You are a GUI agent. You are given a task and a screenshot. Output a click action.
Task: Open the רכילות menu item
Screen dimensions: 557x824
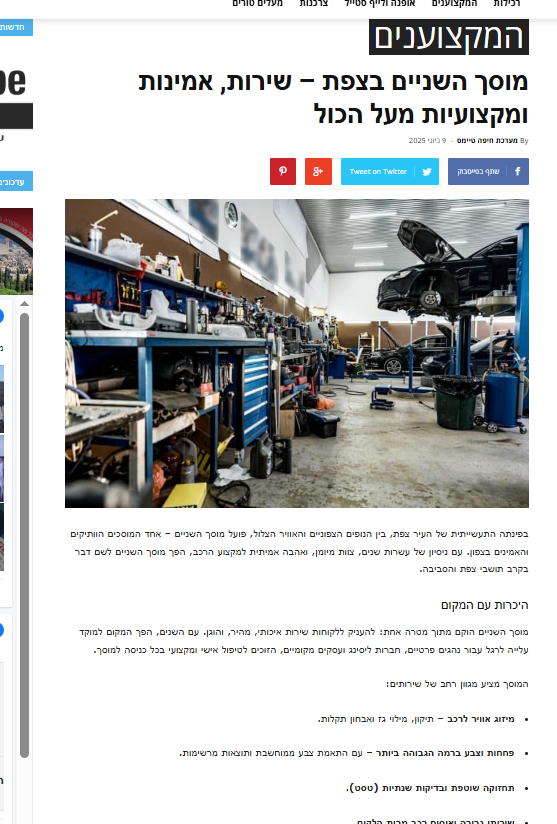click(507, 4)
